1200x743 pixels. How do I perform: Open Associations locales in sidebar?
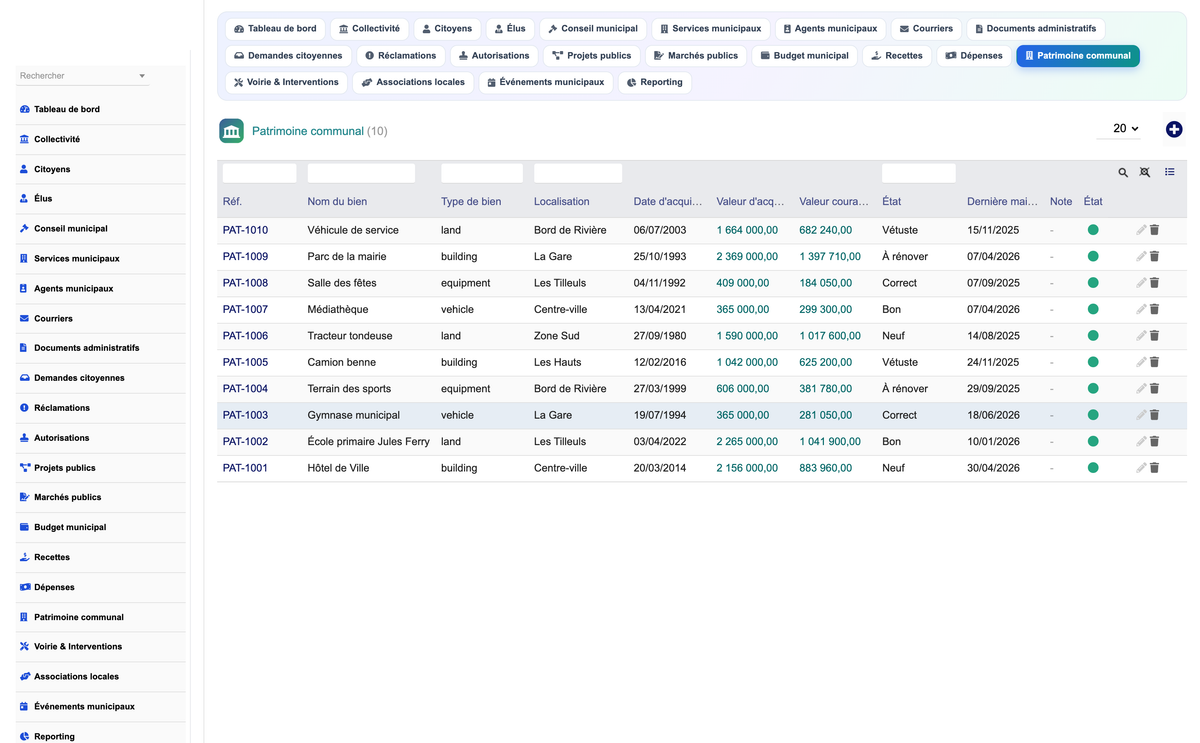(76, 677)
